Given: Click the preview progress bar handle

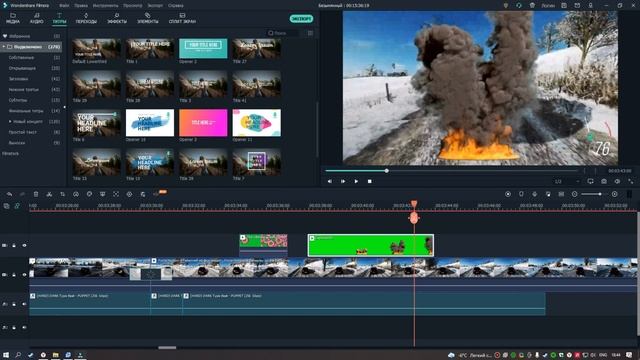Looking at the screenshot, I should [x=387, y=171].
